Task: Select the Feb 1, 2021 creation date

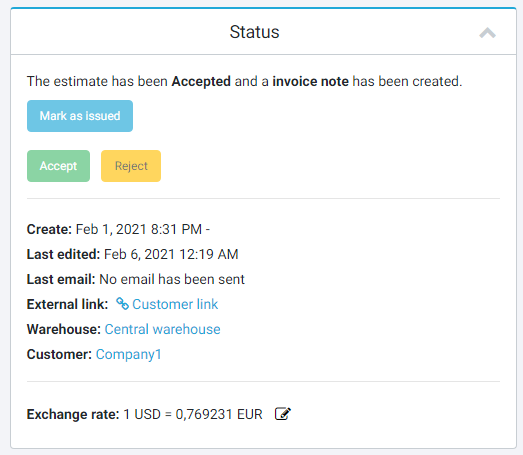Action: 111,230
